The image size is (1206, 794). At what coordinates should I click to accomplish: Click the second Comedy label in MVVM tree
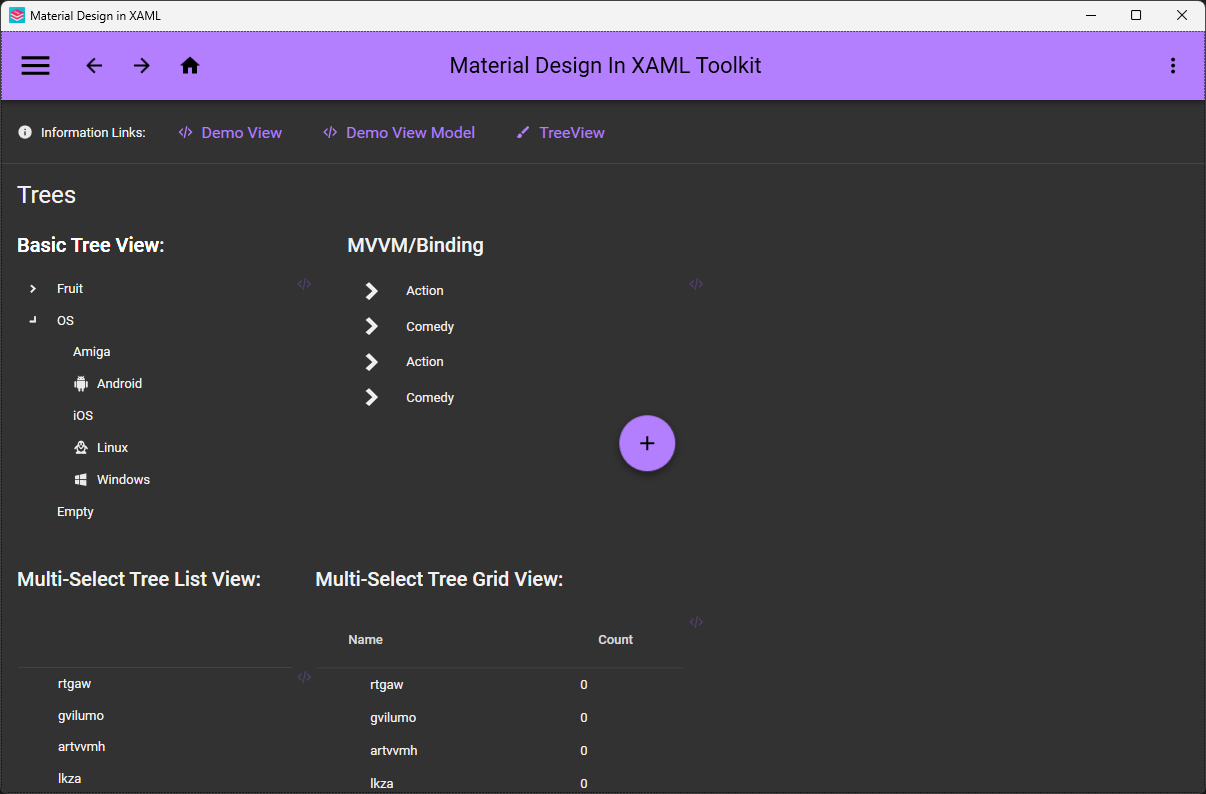coord(430,398)
